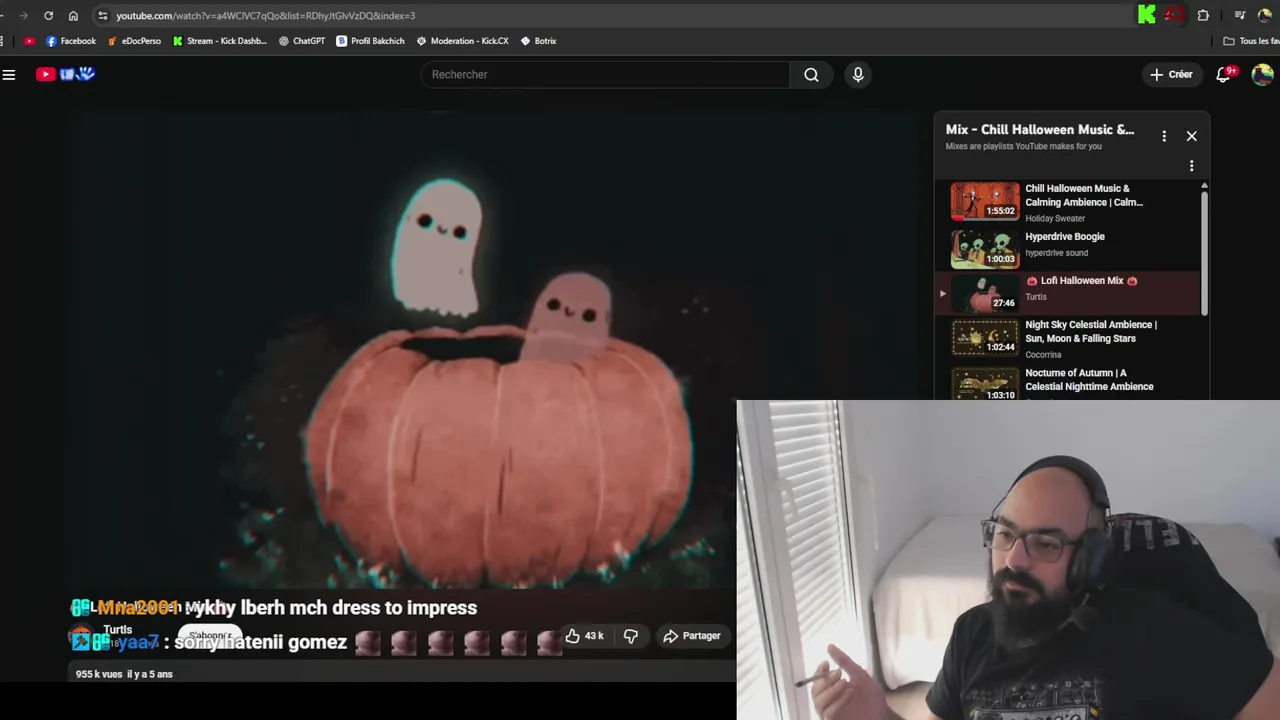Viewport: 1280px width, 720px height.
Task: Open ChatGPT bookmark
Action: click(302, 41)
